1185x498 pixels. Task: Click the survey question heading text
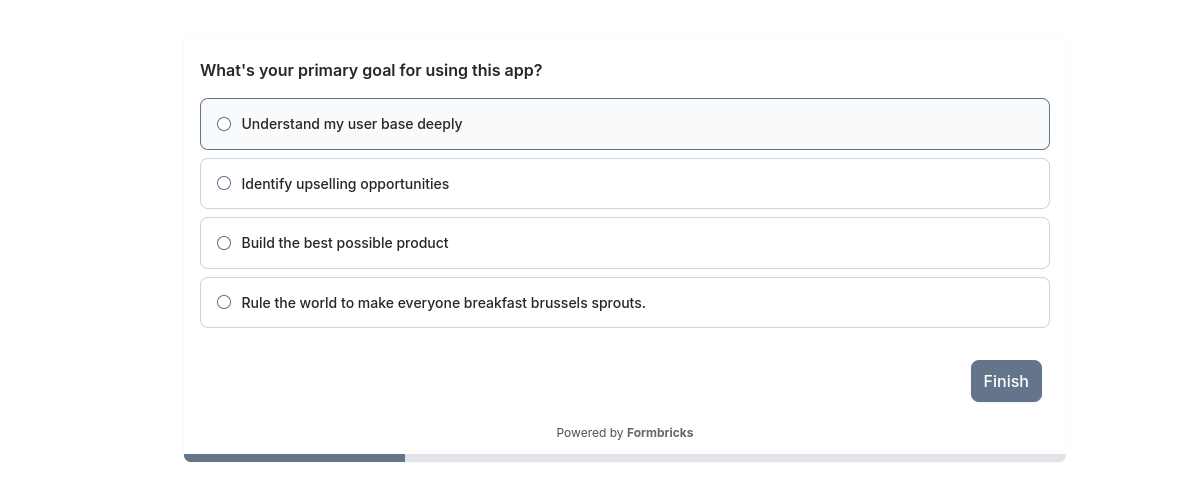[x=371, y=70]
